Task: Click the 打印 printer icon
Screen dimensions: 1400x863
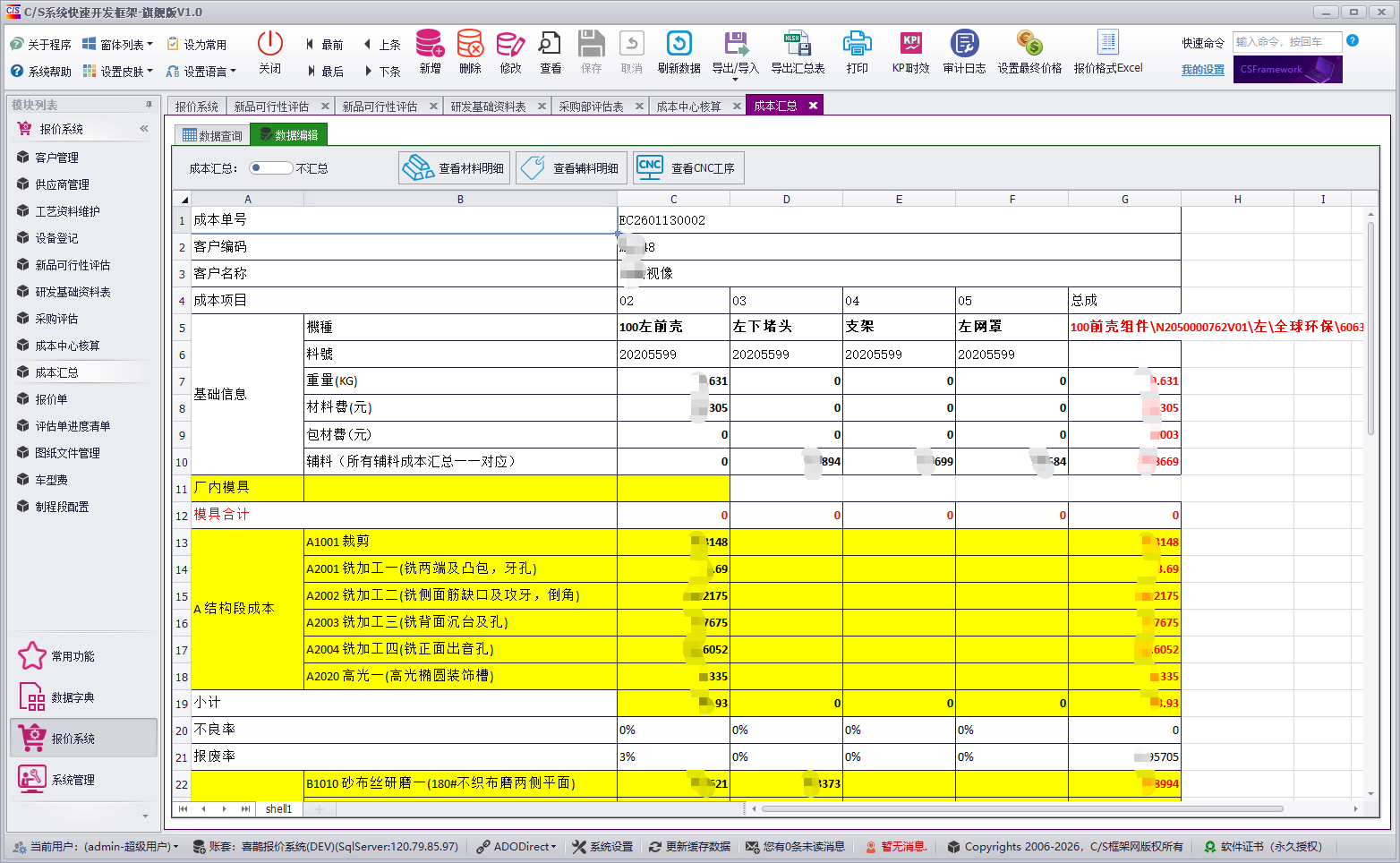Action: pyautogui.click(x=857, y=43)
